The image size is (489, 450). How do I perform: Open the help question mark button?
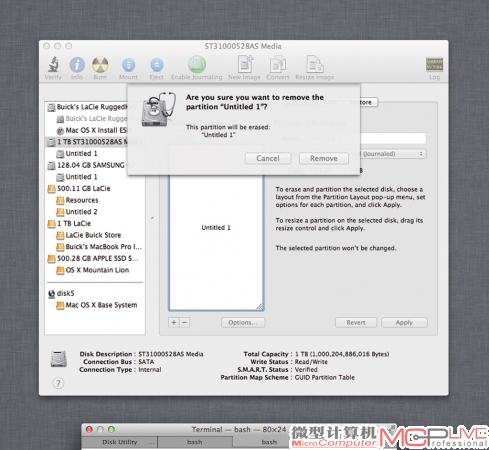point(58,383)
